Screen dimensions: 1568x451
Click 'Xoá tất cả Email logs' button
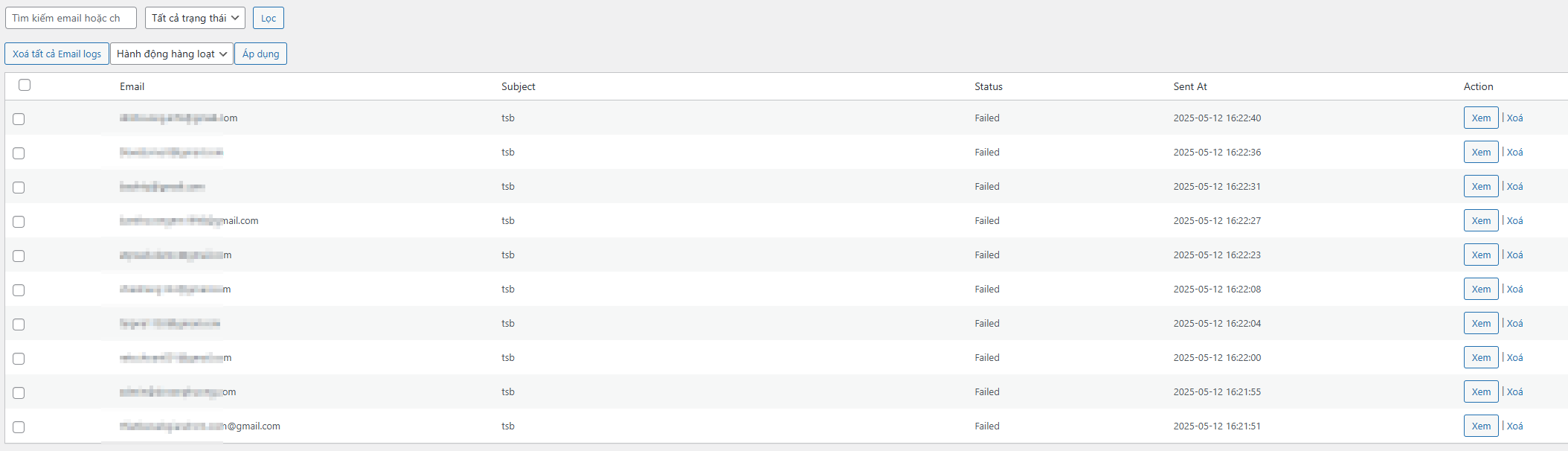57,54
